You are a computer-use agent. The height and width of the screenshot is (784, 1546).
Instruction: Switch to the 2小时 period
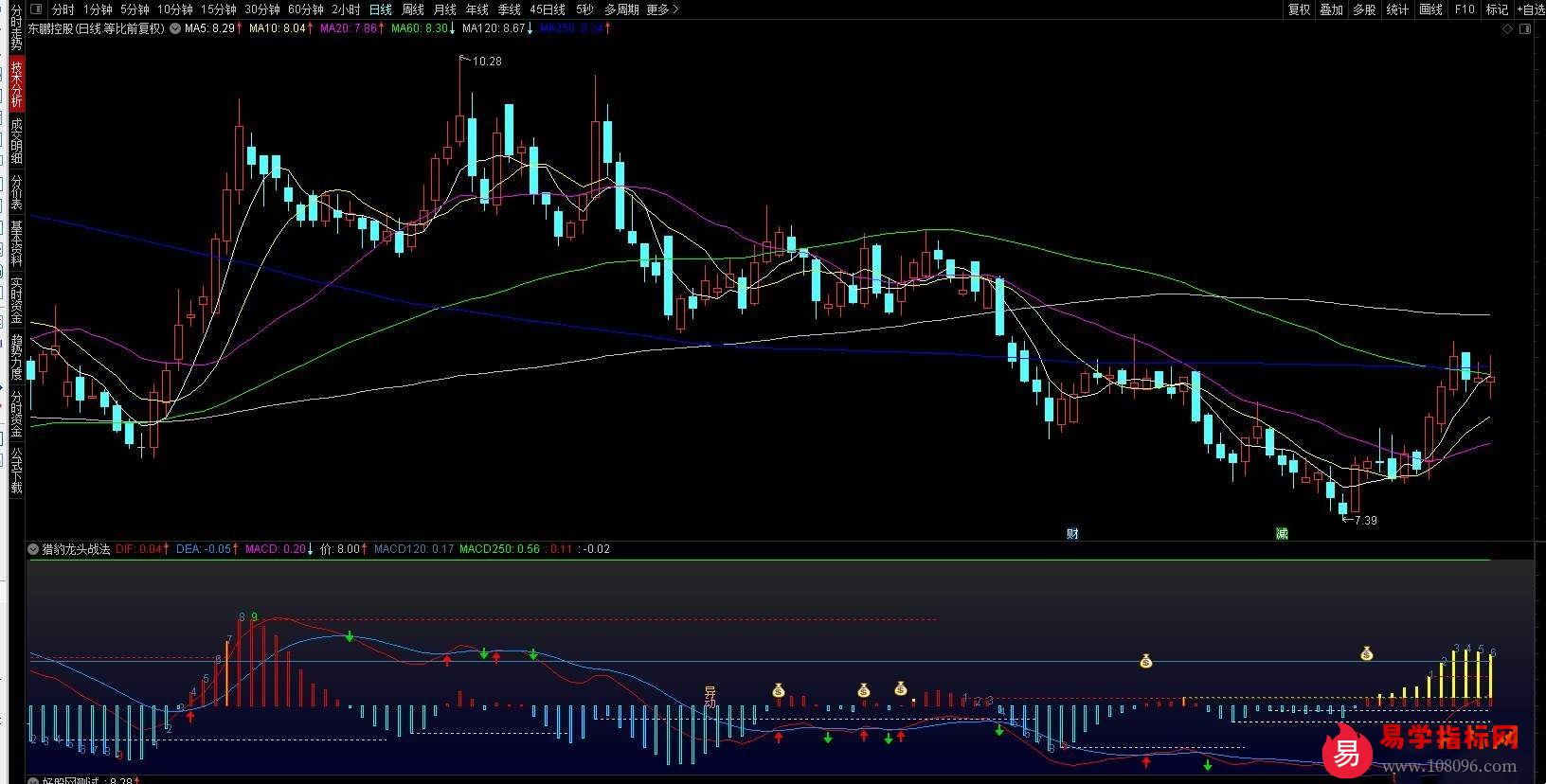[346, 9]
